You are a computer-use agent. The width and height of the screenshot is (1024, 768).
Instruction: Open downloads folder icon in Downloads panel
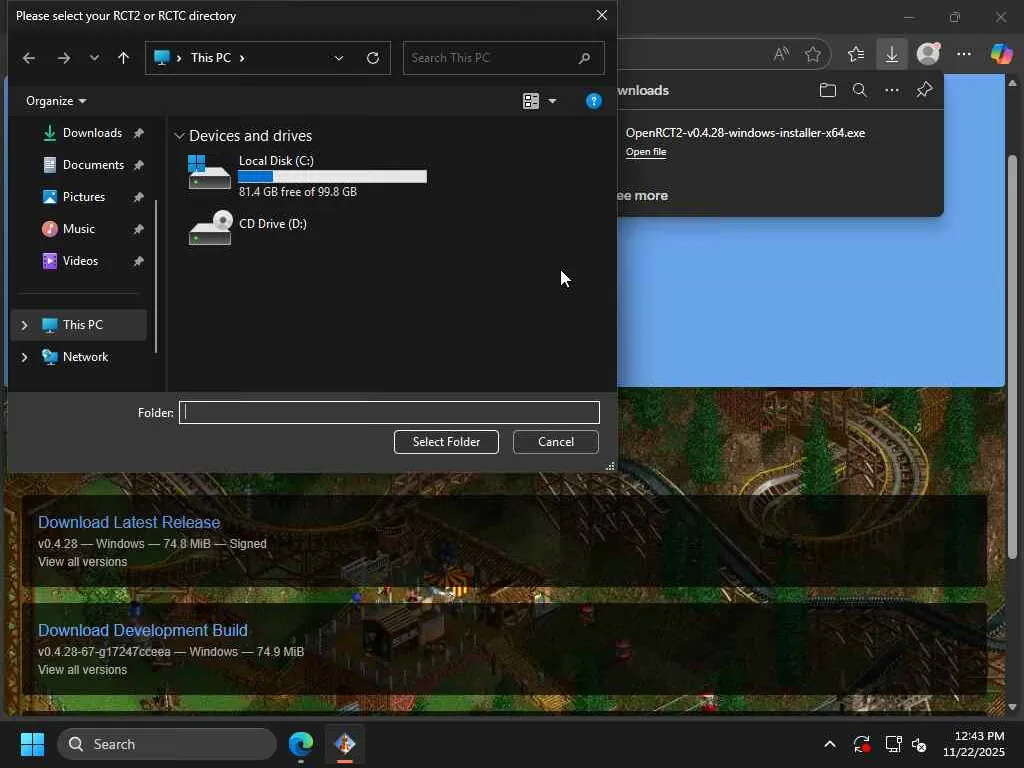click(x=827, y=90)
